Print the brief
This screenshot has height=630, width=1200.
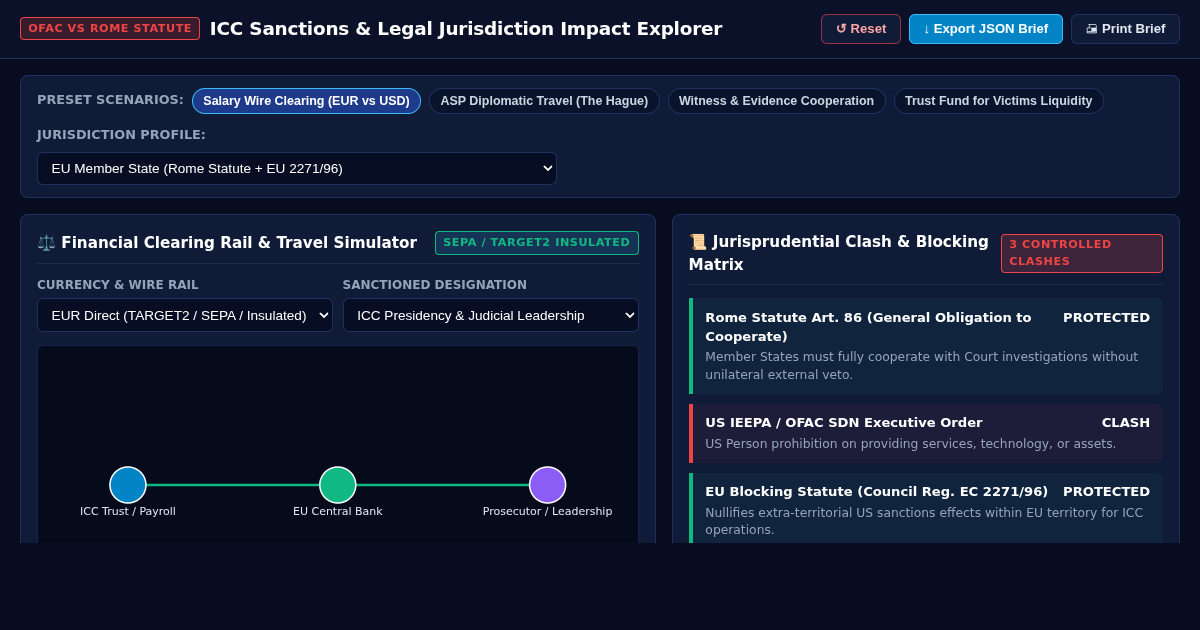(1125, 29)
